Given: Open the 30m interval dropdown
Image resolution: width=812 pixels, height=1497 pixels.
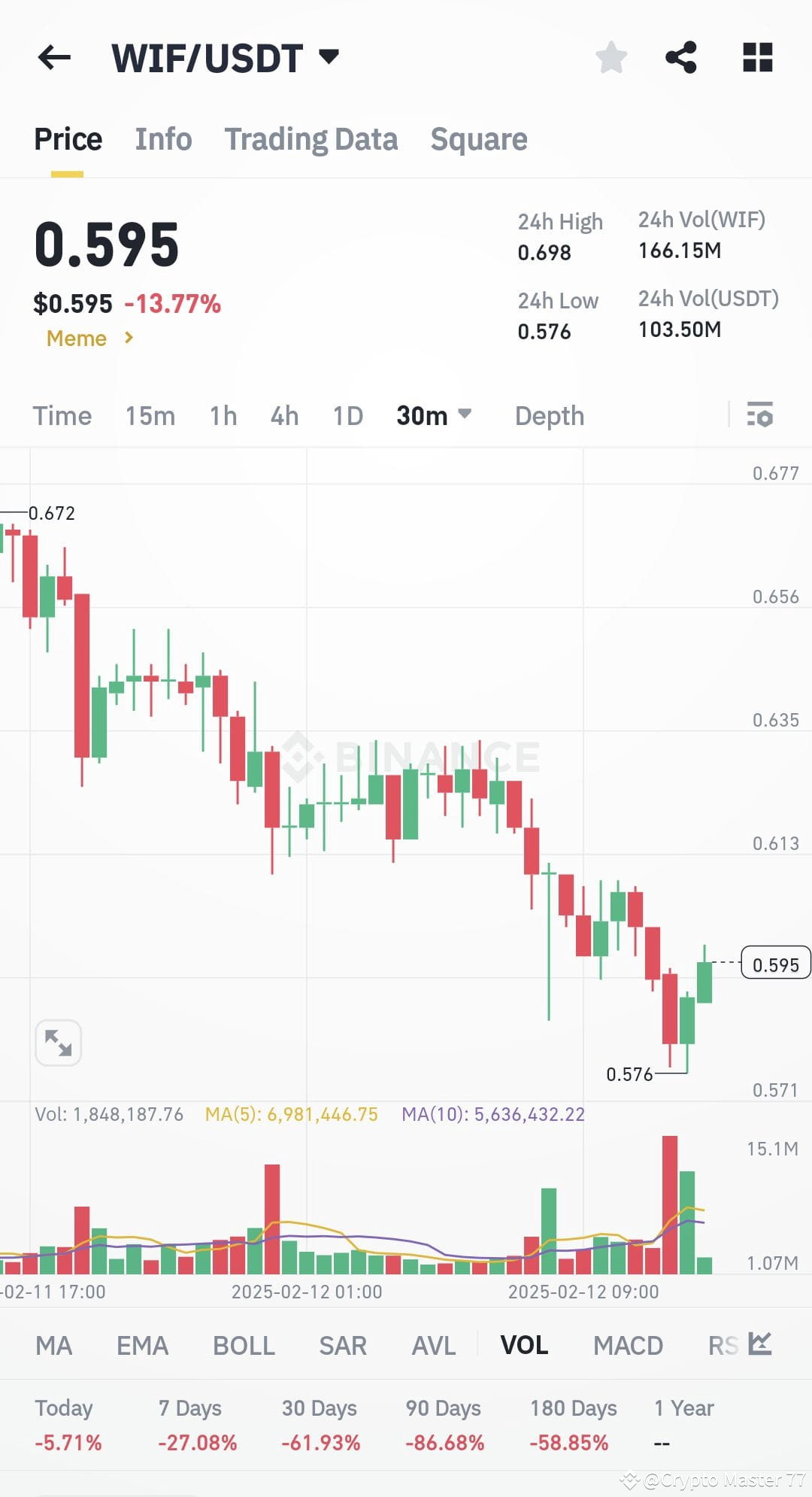Looking at the screenshot, I should pos(434,414).
